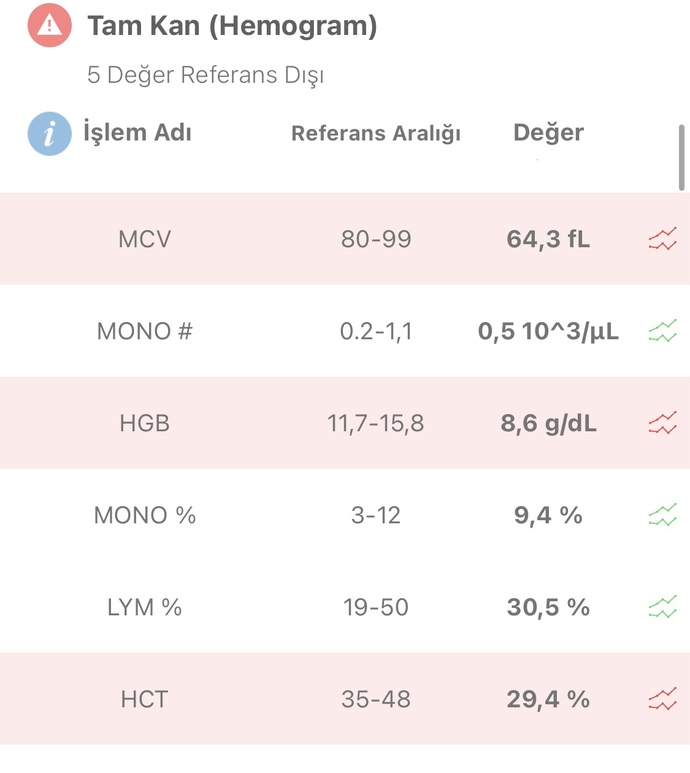690x773 pixels.
Task: Open trend chart icon for LYM %
Action: tap(662, 607)
